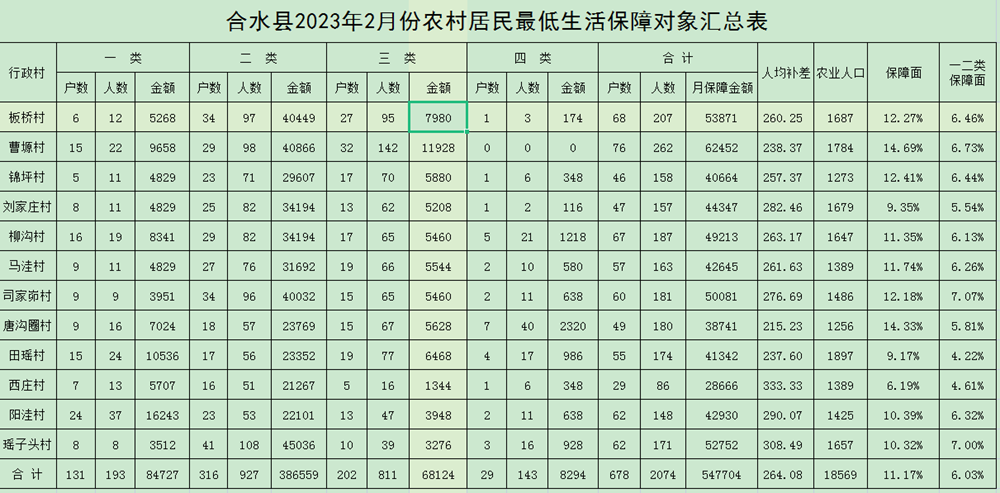The width and height of the screenshot is (1000, 493).
Task: Click the 板桥村 row label
Action: (28, 118)
